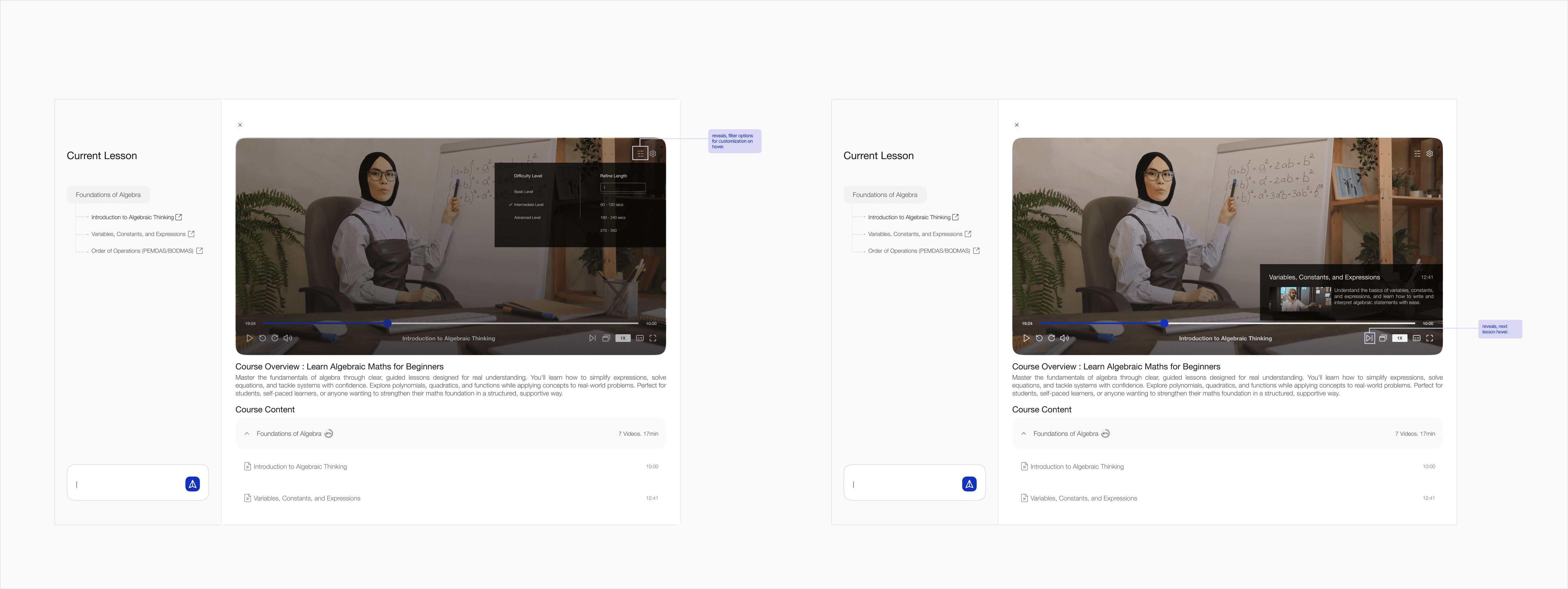
Task: Click the Refine Length input field
Action: 623,187
